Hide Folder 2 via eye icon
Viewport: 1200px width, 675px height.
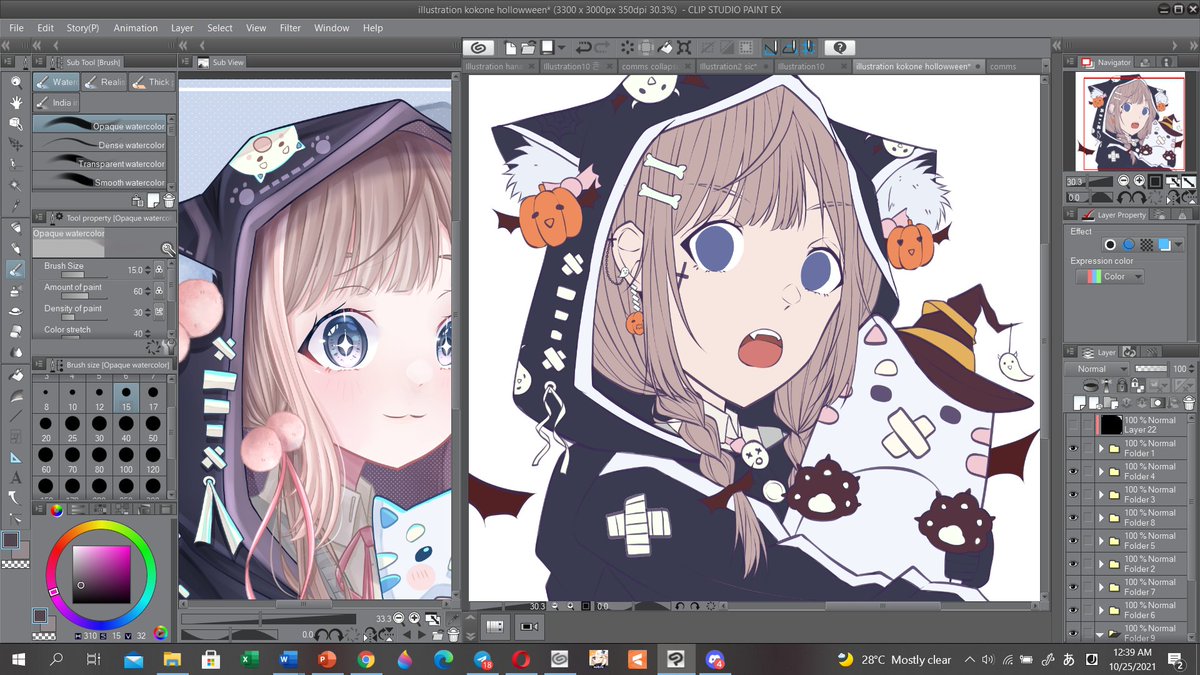pyautogui.click(x=1073, y=564)
